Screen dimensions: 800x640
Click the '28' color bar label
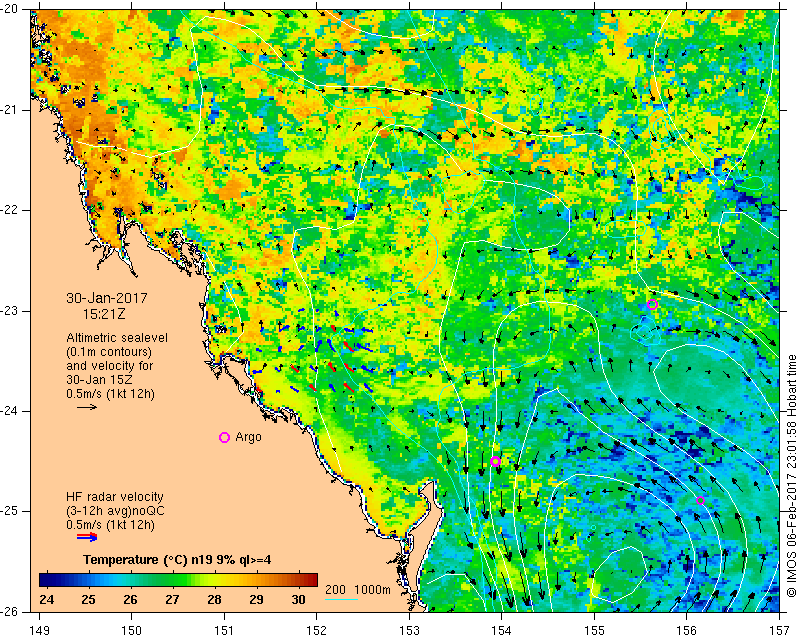click(x=214, y=599)
